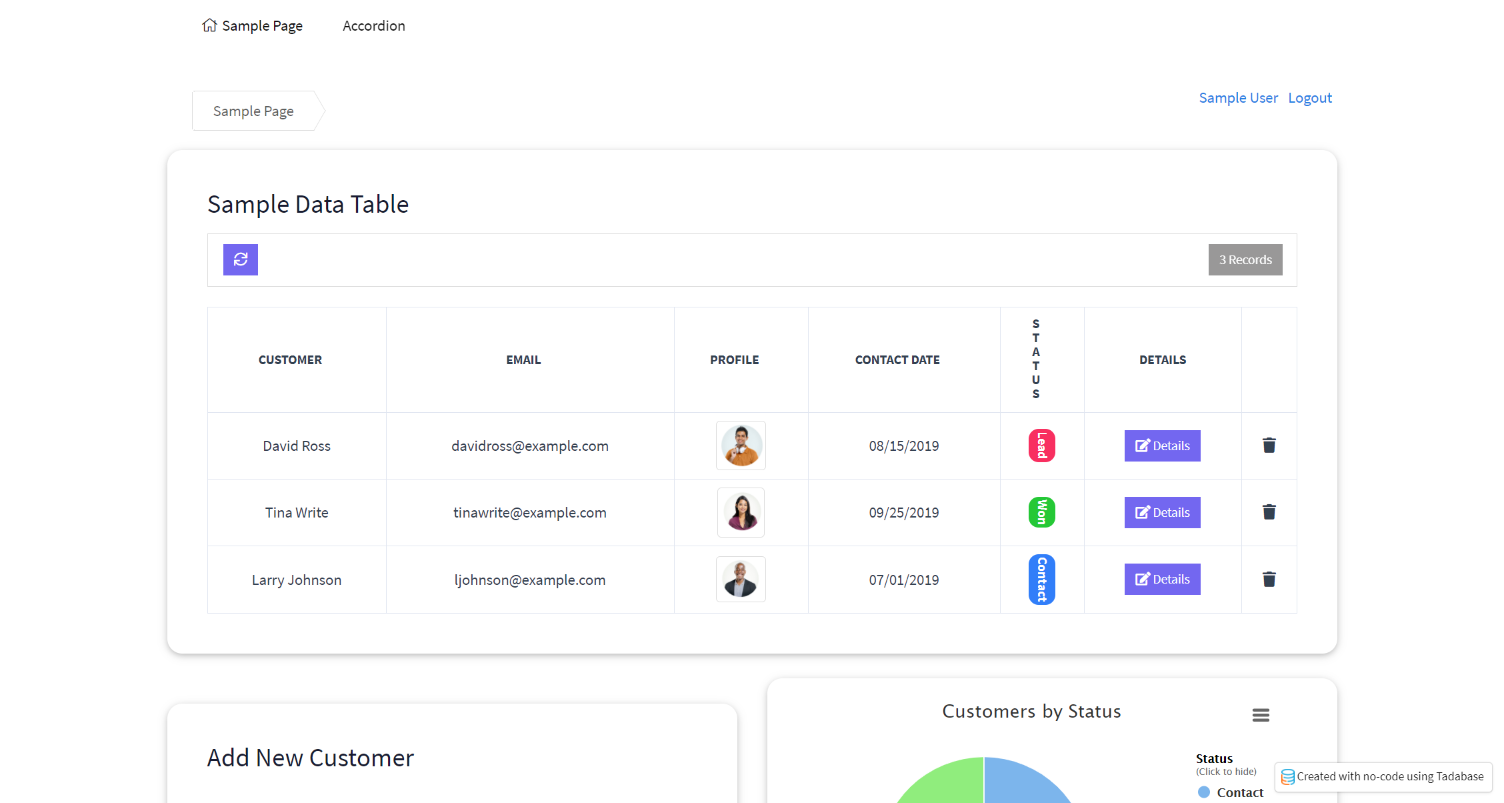This screenshot has height=803, width=1504.
Task: Click David Ross profile photo thumbnail
Action: pyautogui.click(x=741, y=446)
